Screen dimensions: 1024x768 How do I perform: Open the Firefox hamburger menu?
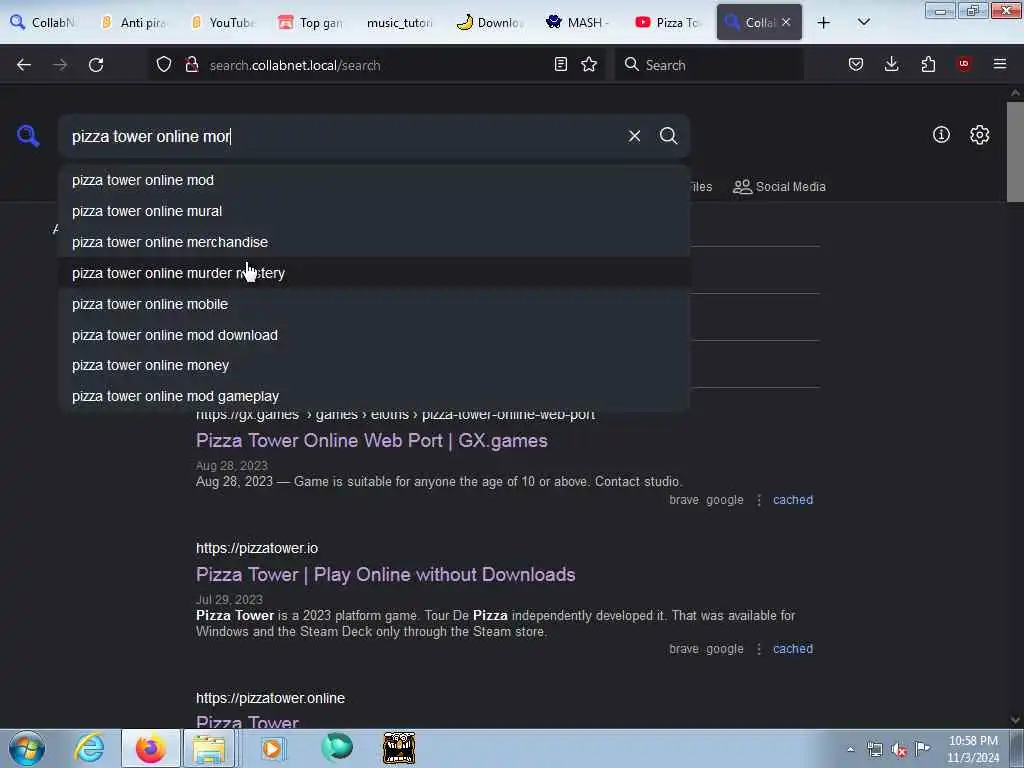tap(999, 64)
